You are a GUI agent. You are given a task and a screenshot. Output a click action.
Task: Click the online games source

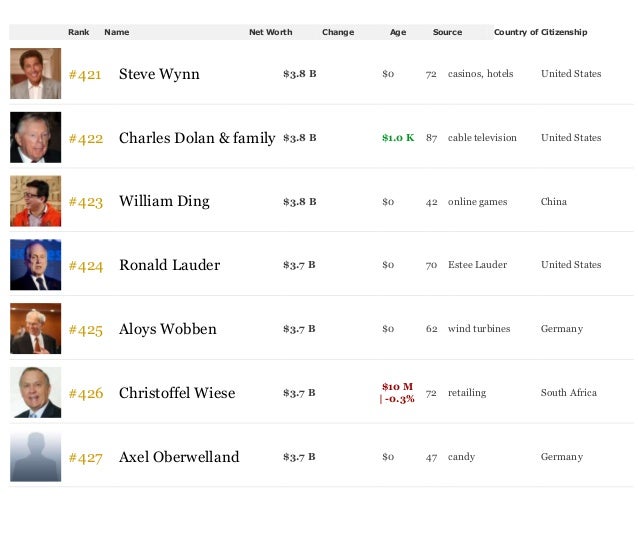pos(477,202)
